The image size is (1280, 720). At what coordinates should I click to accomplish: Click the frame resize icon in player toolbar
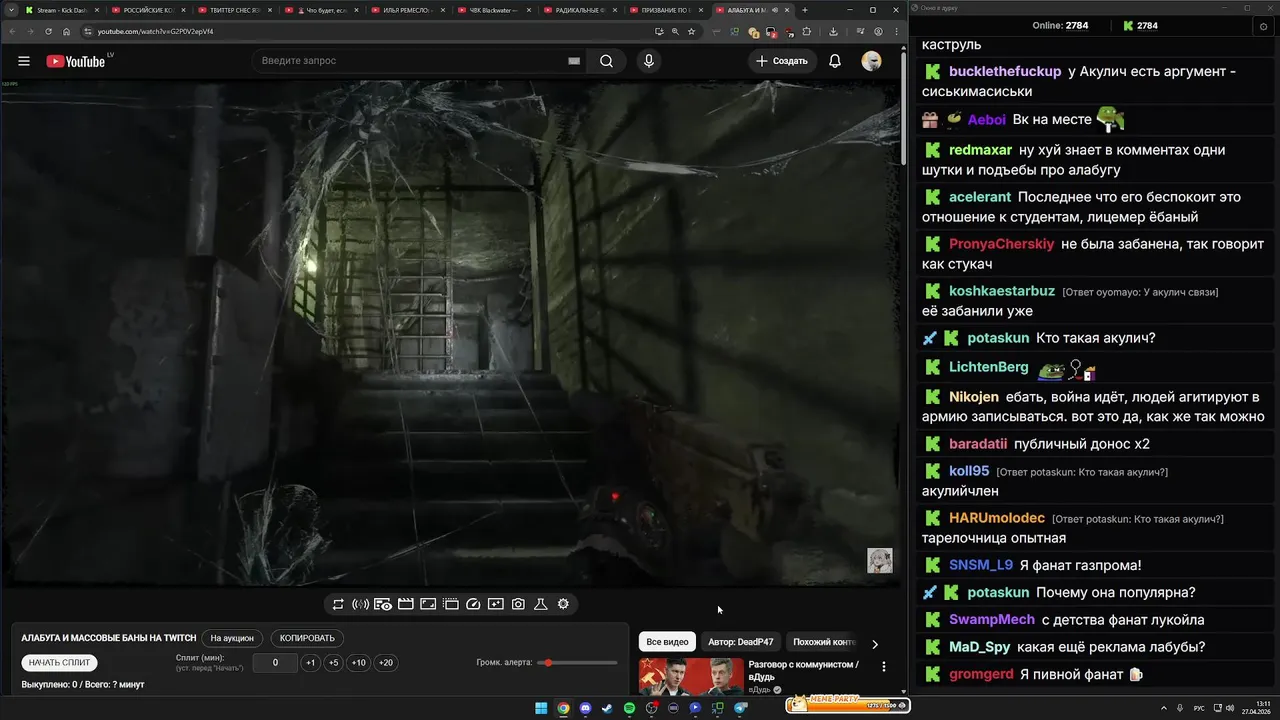pos(428,604)
